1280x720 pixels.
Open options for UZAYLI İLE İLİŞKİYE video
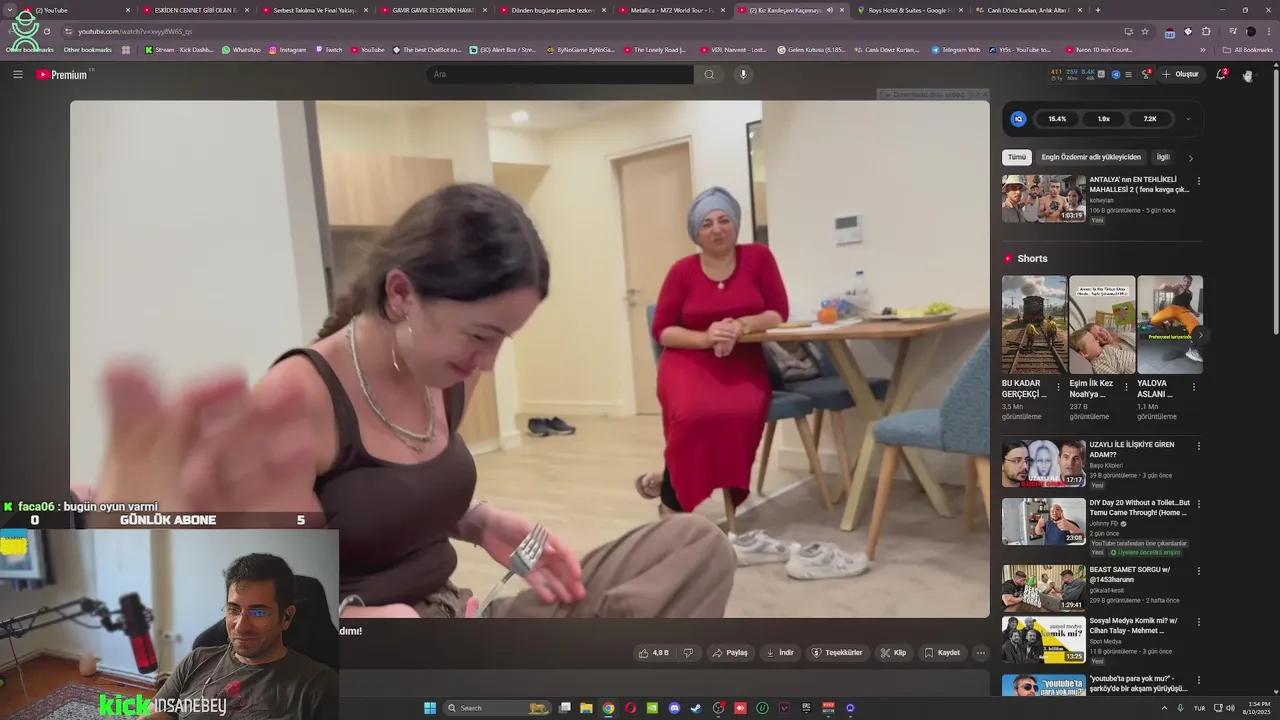[x=1198, y=446]
